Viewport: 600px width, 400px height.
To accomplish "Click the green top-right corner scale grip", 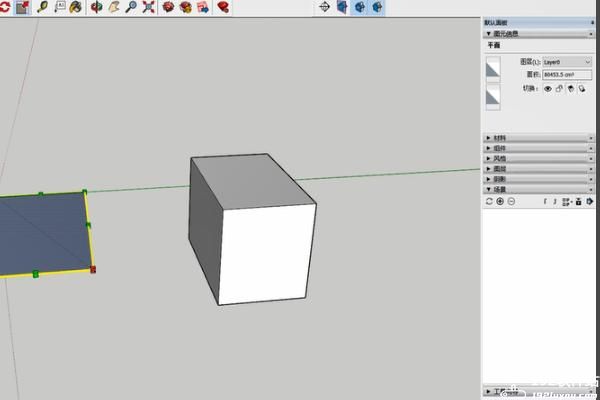I will [85, 191].
